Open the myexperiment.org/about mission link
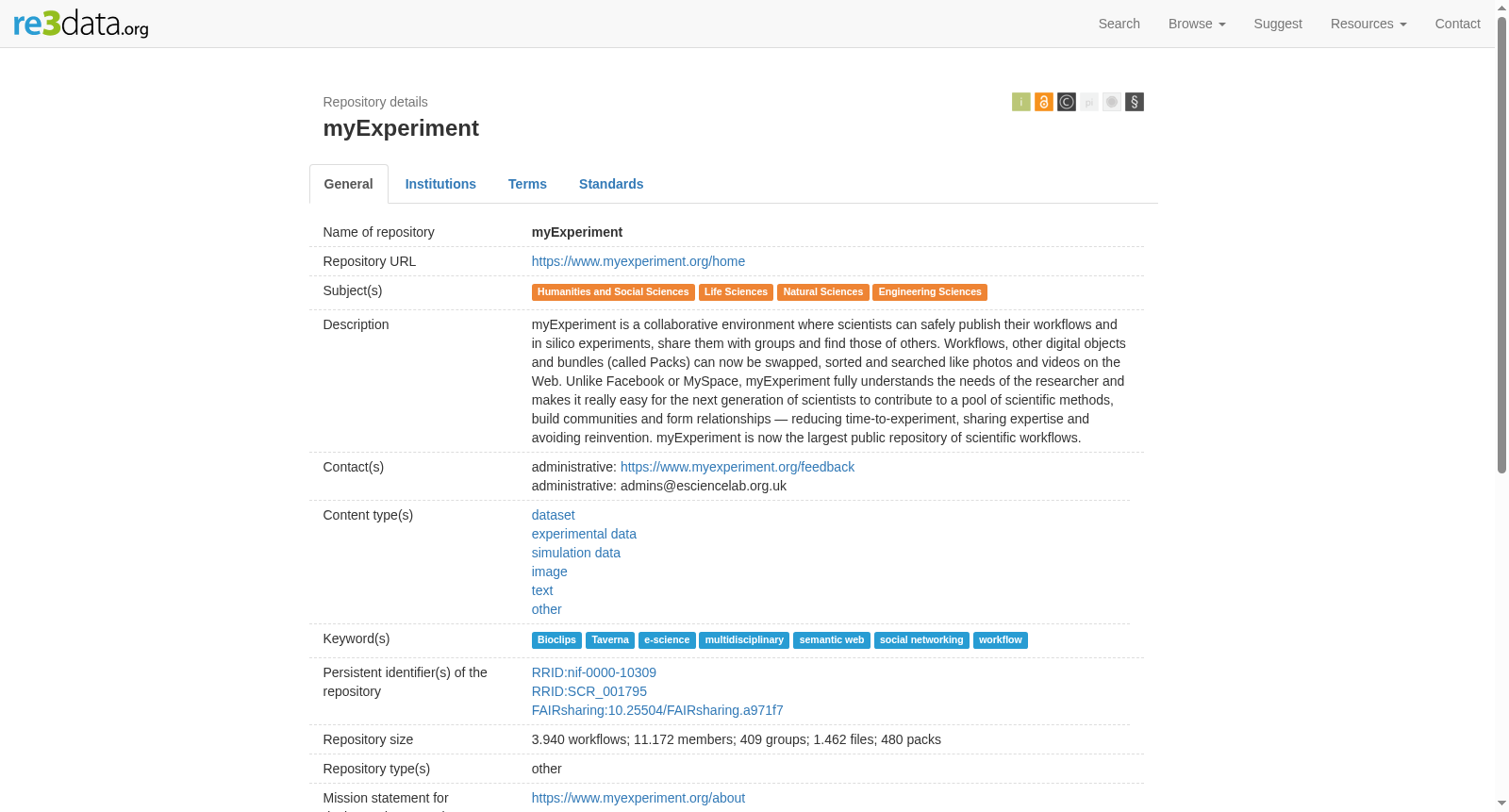 tap(638, 798)
